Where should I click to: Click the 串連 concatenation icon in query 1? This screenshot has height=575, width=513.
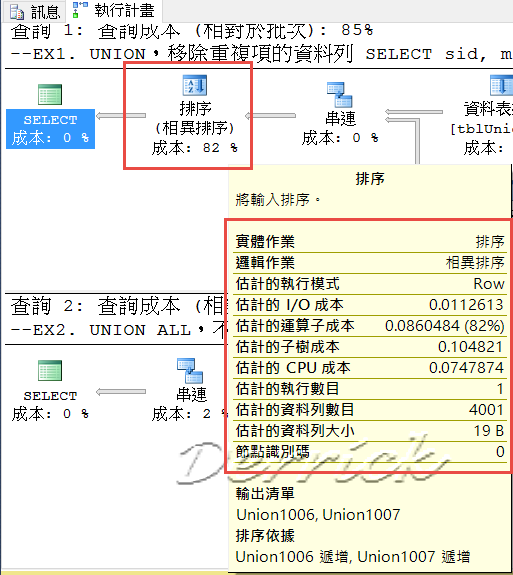pyautogui.click(x=340, y=95)
